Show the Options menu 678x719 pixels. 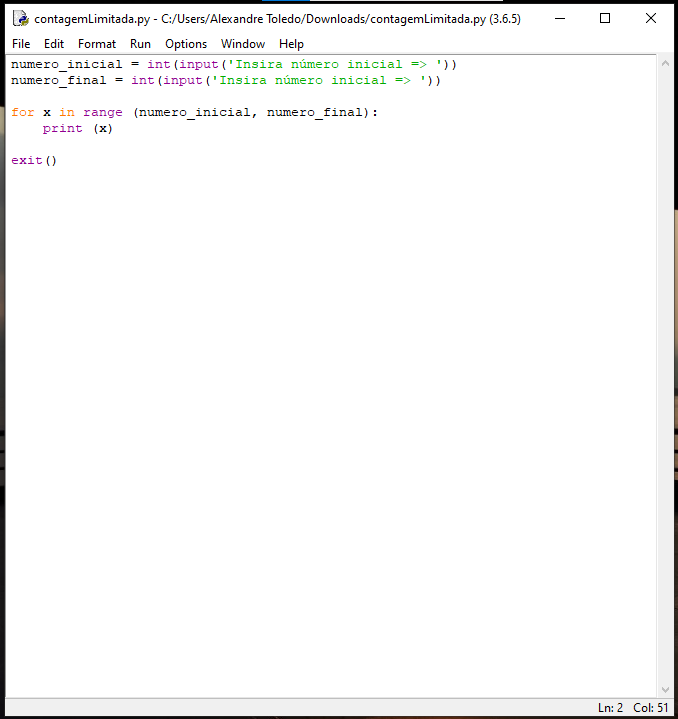pyautogui.click(x=186, y=44)
